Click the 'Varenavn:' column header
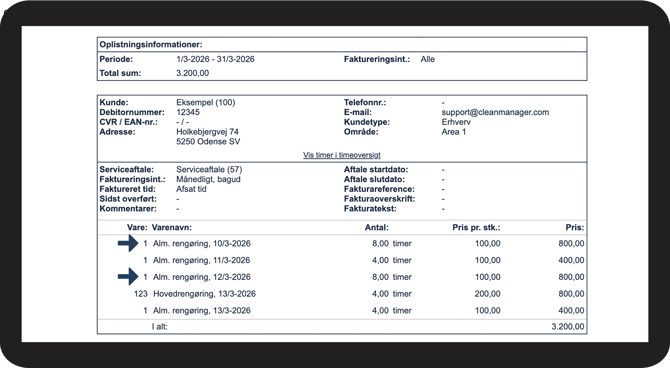Viewport: 670px width, 368px height. pos(172,227)
